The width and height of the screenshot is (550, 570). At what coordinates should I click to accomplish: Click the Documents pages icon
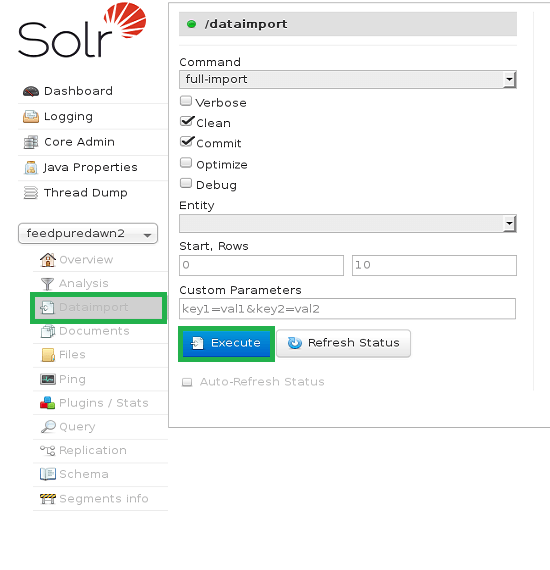(48, 331)
